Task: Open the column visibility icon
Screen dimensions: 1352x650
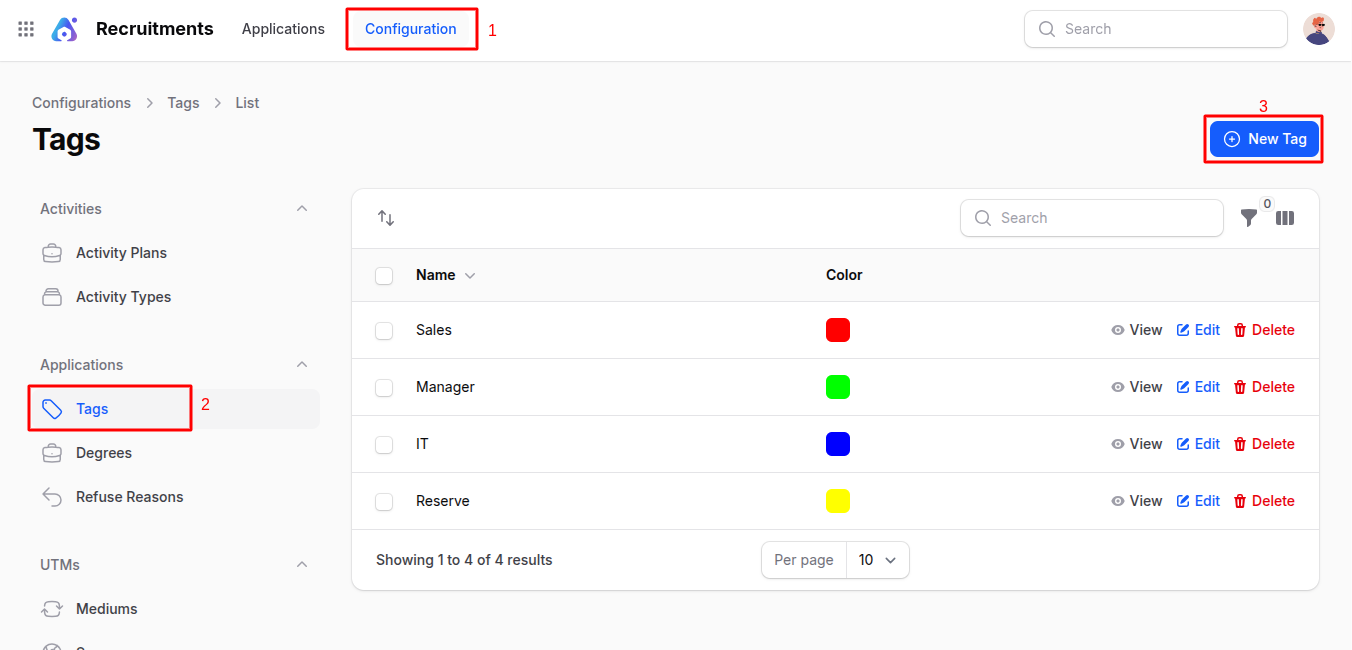Action: point(1285,217)
